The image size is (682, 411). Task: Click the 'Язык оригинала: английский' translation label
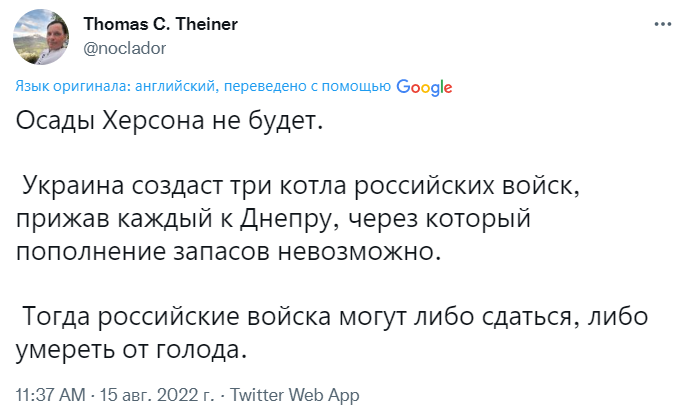115,86
